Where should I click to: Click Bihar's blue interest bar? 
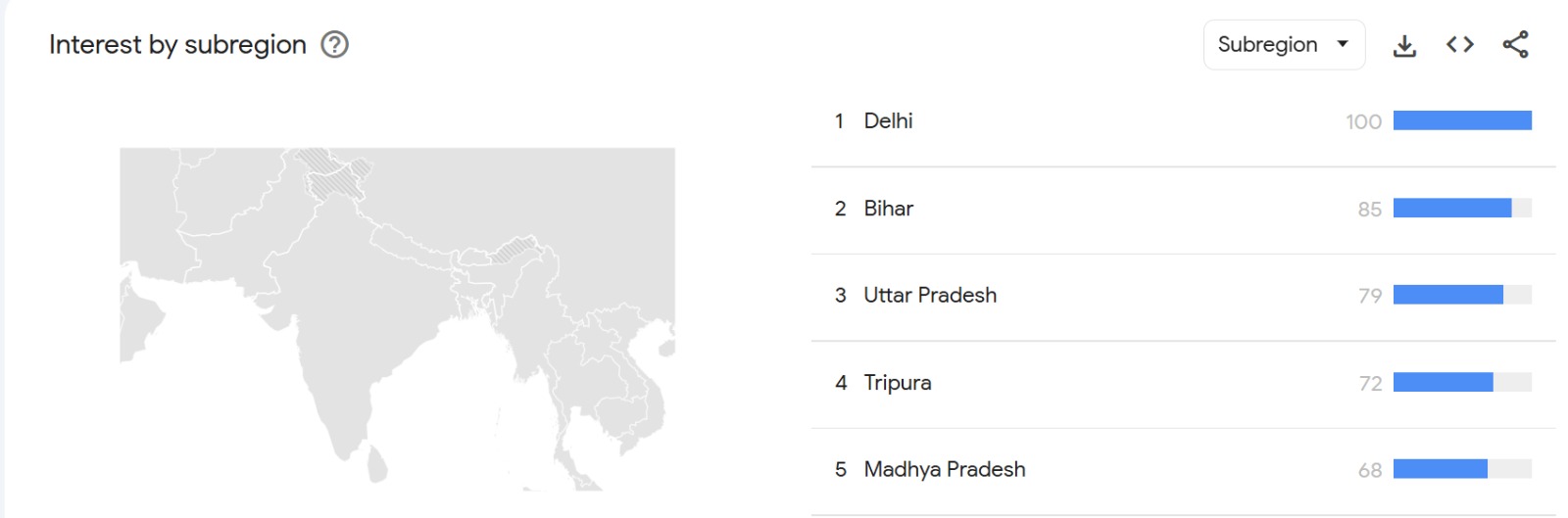coord(1451,208)
